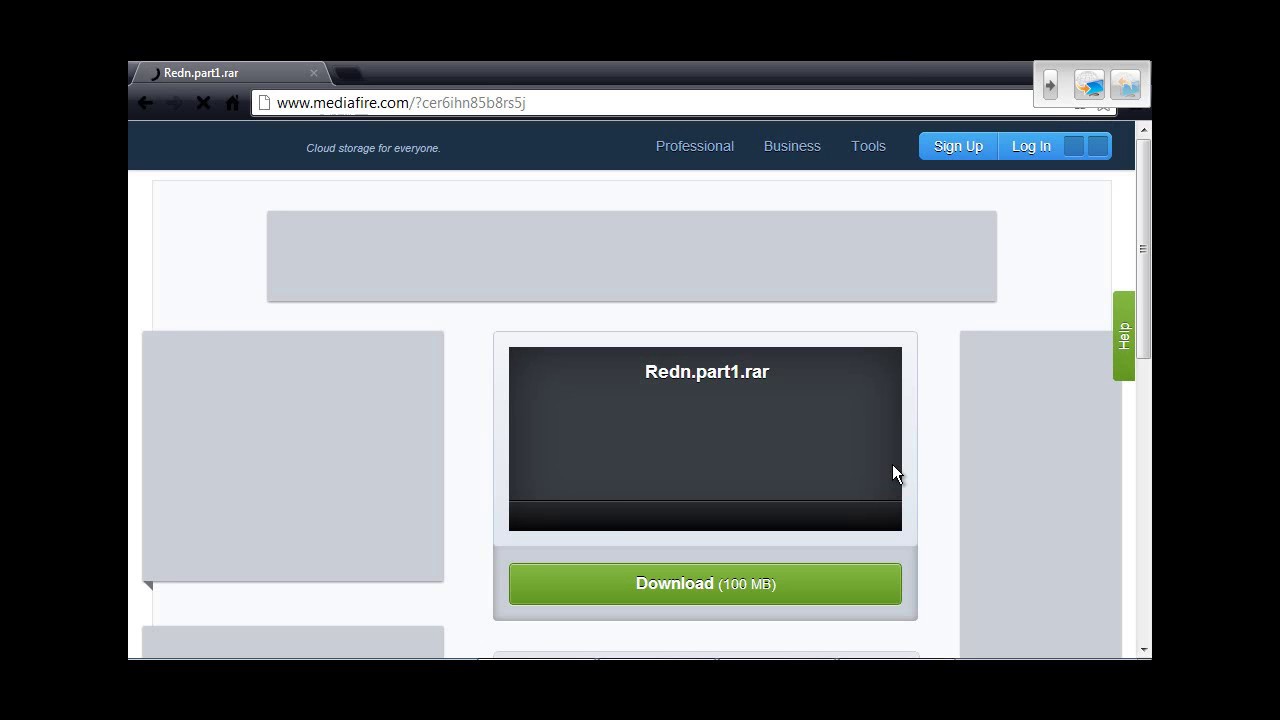Click the right sidebar ad placeholder
Screen dimensions: 1280x720
pos(1040,494)
